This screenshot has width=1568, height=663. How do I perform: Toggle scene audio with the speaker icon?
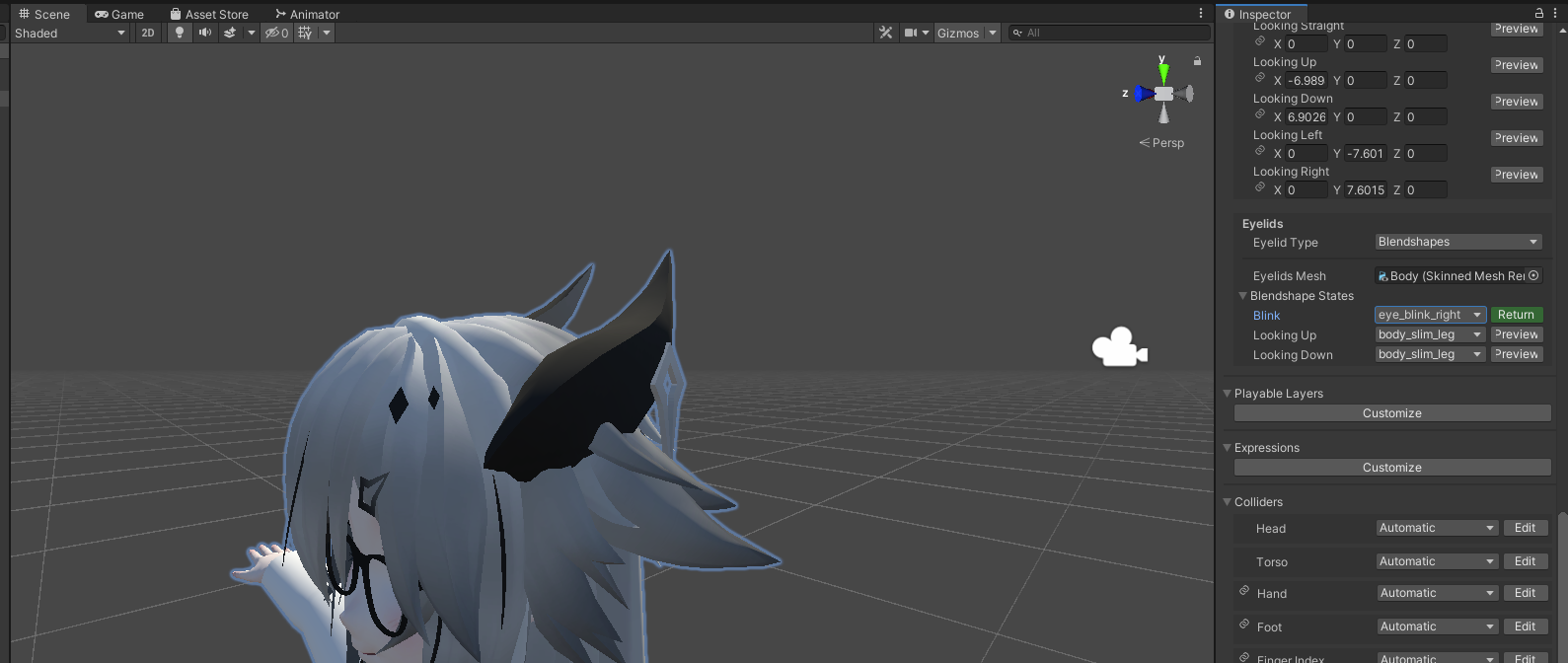(204, 33)
